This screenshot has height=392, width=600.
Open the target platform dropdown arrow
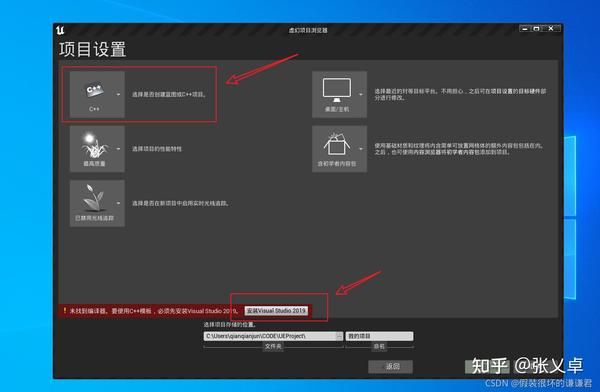tap(360, 94)
